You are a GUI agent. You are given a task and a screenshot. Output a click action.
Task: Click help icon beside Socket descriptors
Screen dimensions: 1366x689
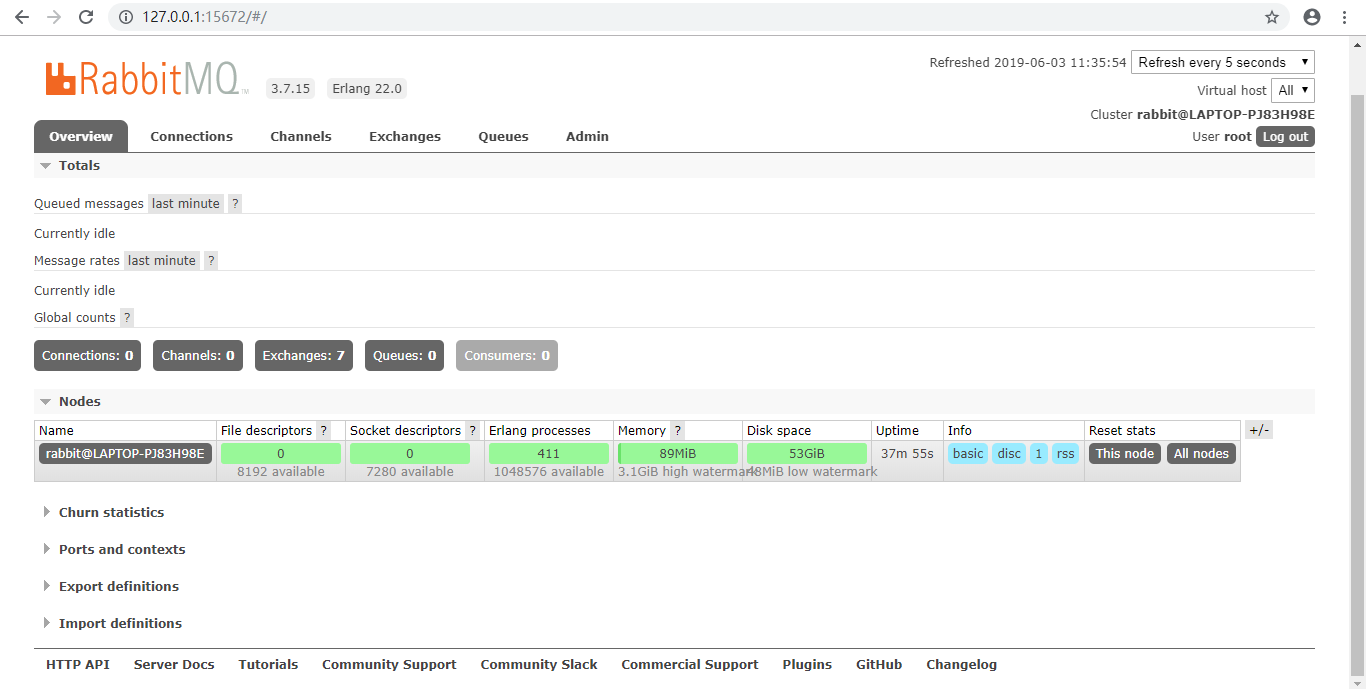click(472, 430)
